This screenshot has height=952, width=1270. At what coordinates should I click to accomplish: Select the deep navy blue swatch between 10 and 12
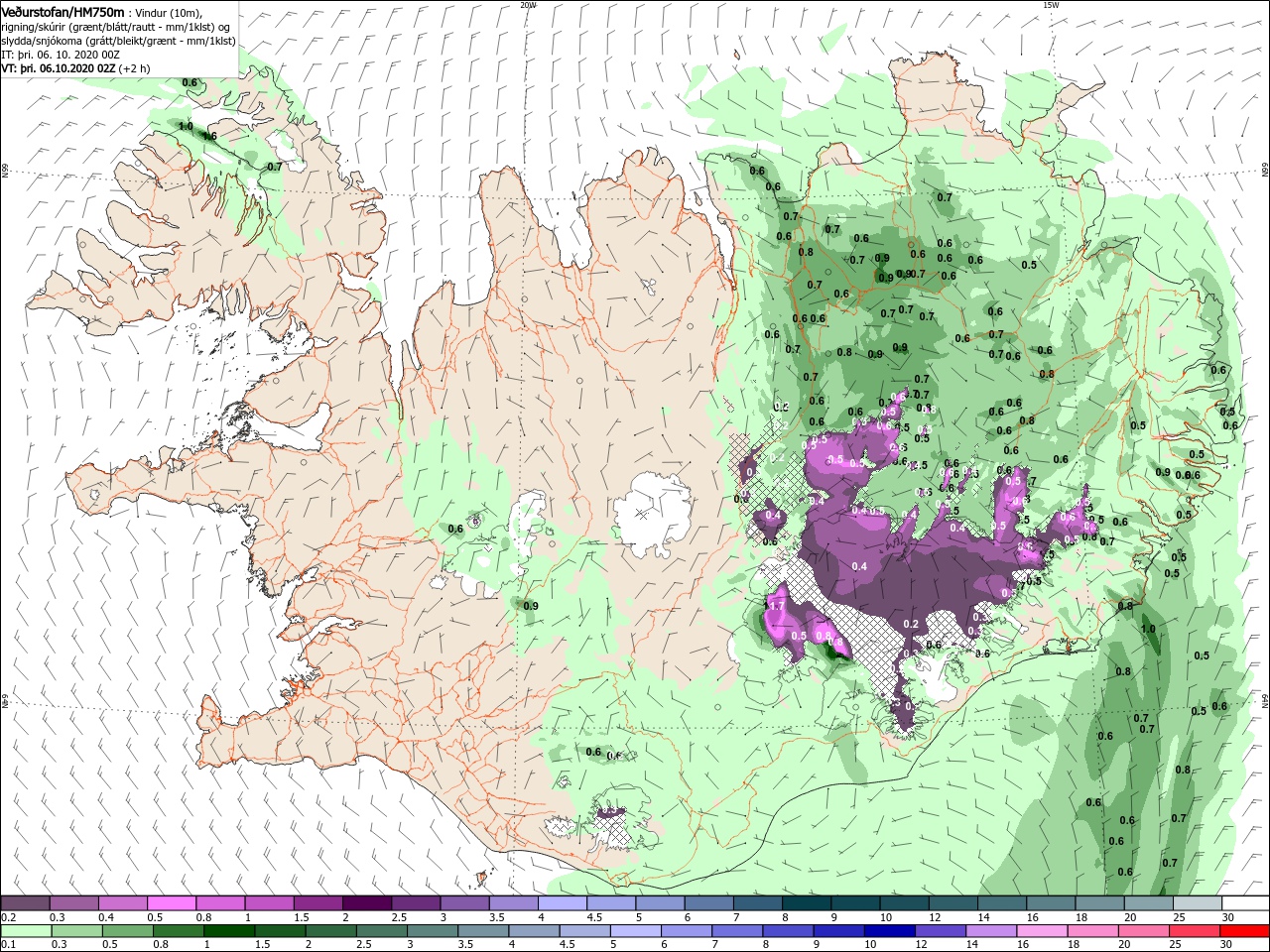pos(888,931)
